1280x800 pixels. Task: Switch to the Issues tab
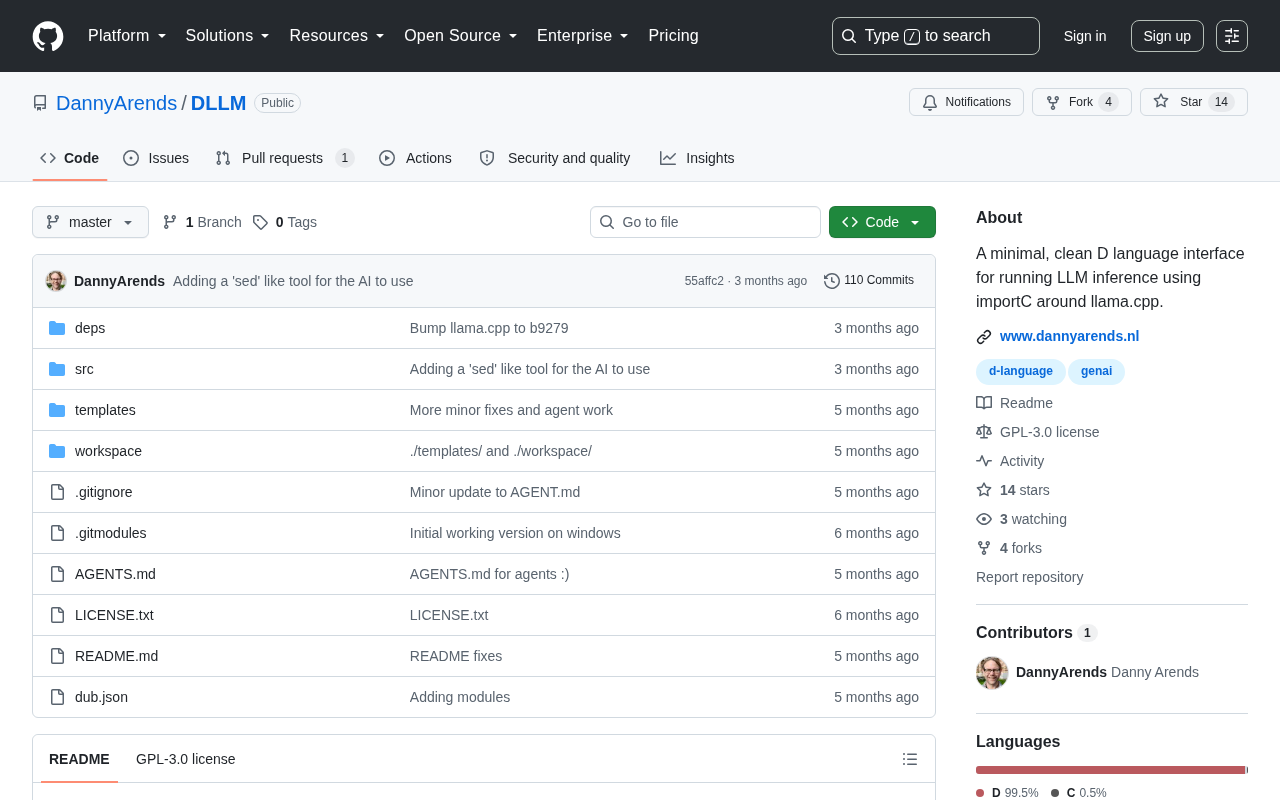point(156,158)
